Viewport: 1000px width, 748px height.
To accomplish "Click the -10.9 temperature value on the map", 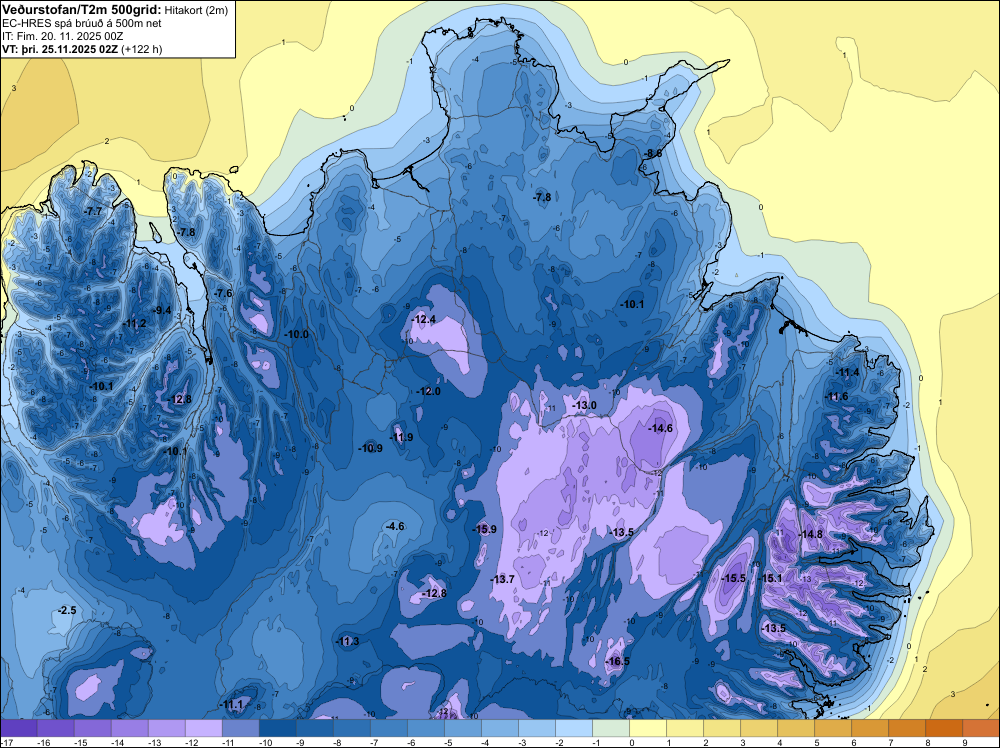I will (x=370, y=448).
